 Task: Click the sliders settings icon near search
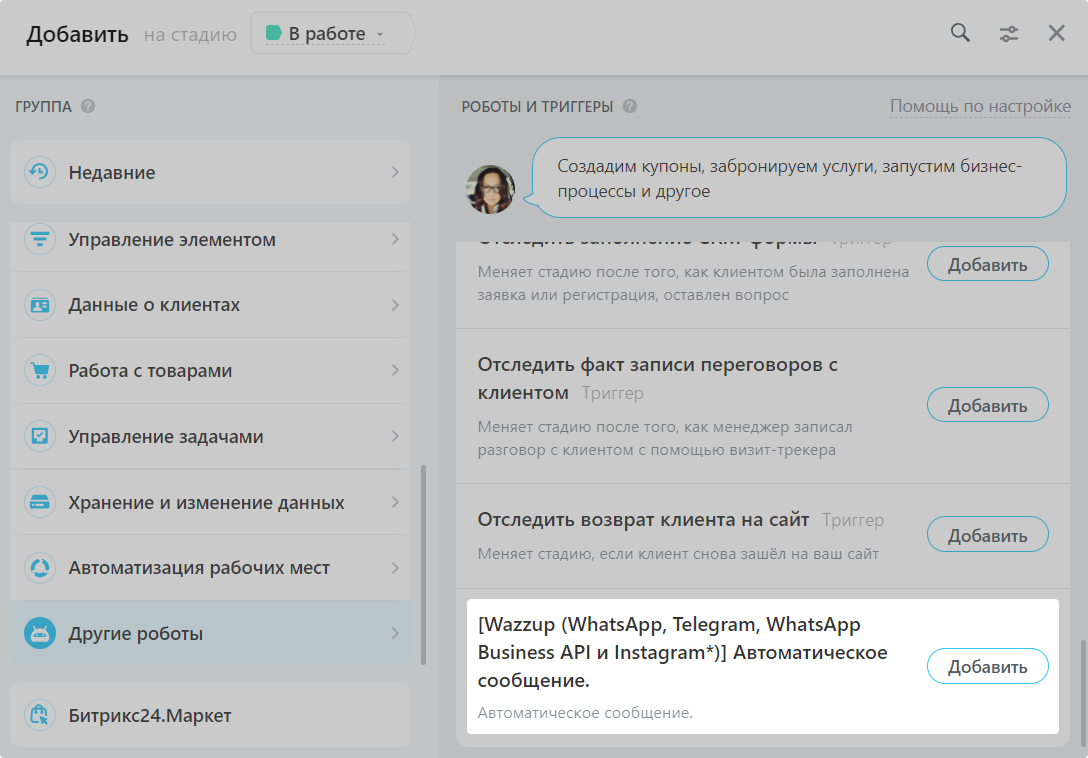point(1009,33)
